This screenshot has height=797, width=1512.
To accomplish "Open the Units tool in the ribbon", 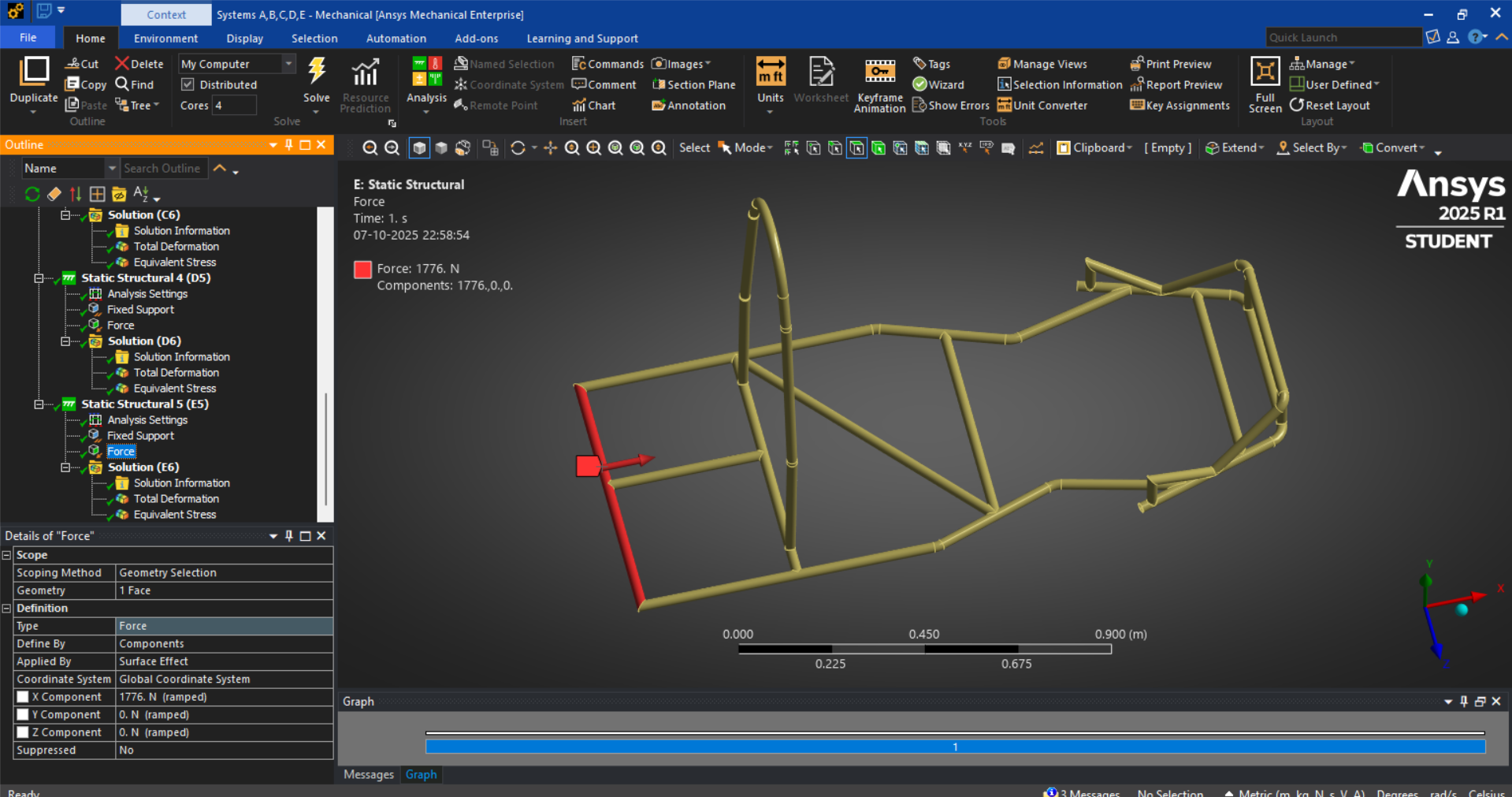I will [771, 71].
